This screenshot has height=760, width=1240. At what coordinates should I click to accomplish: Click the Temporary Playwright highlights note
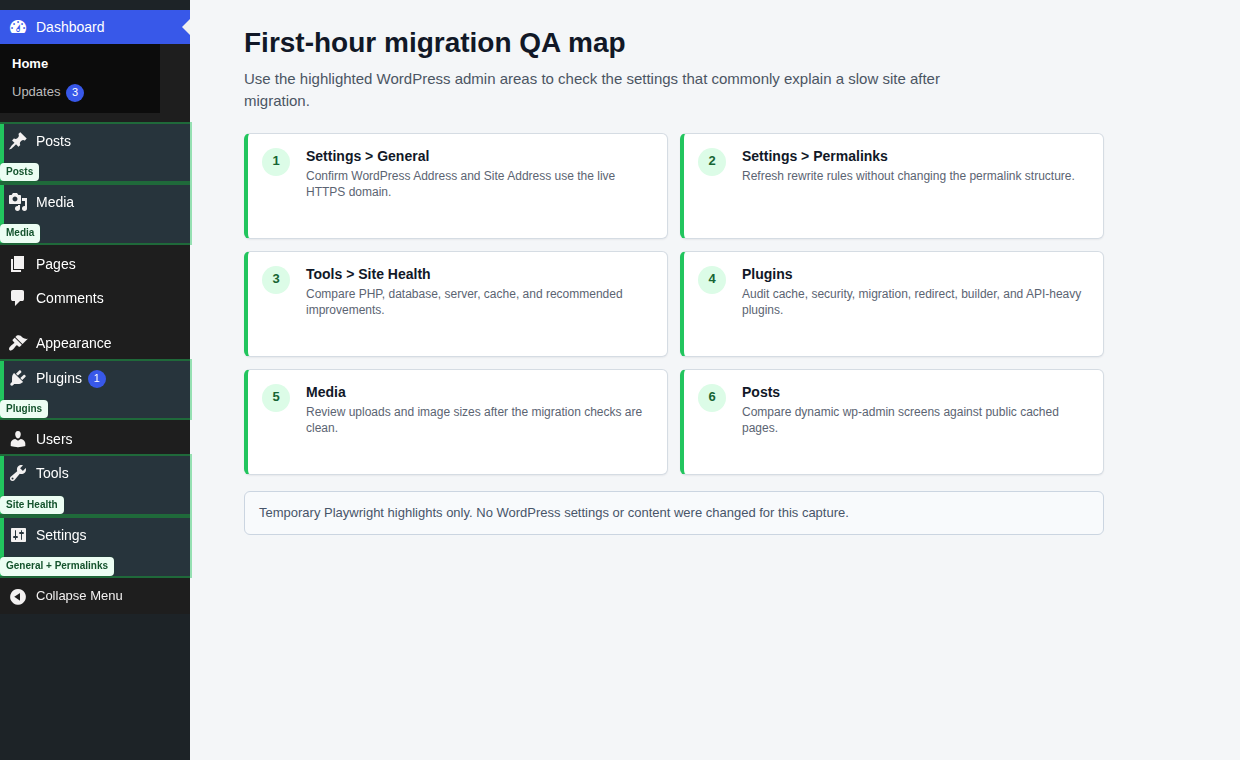(674, 513)
